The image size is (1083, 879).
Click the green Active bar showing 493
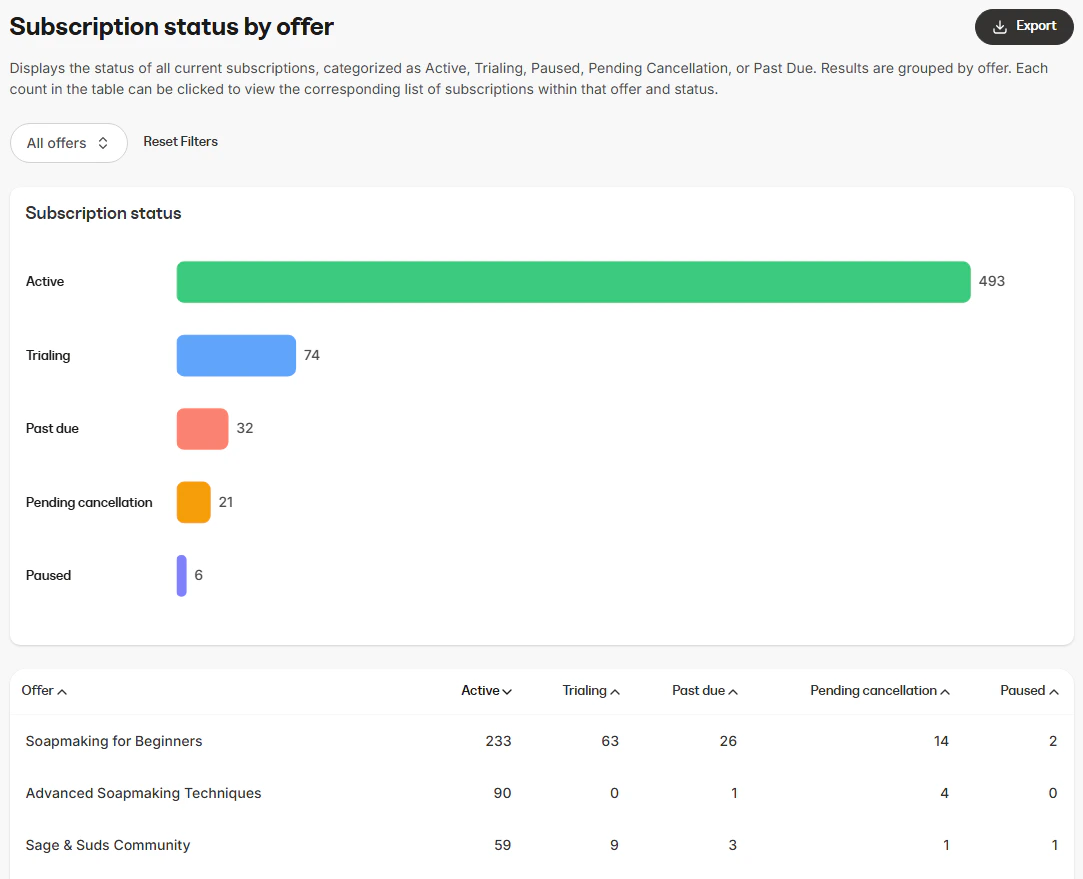coord(573,282)
